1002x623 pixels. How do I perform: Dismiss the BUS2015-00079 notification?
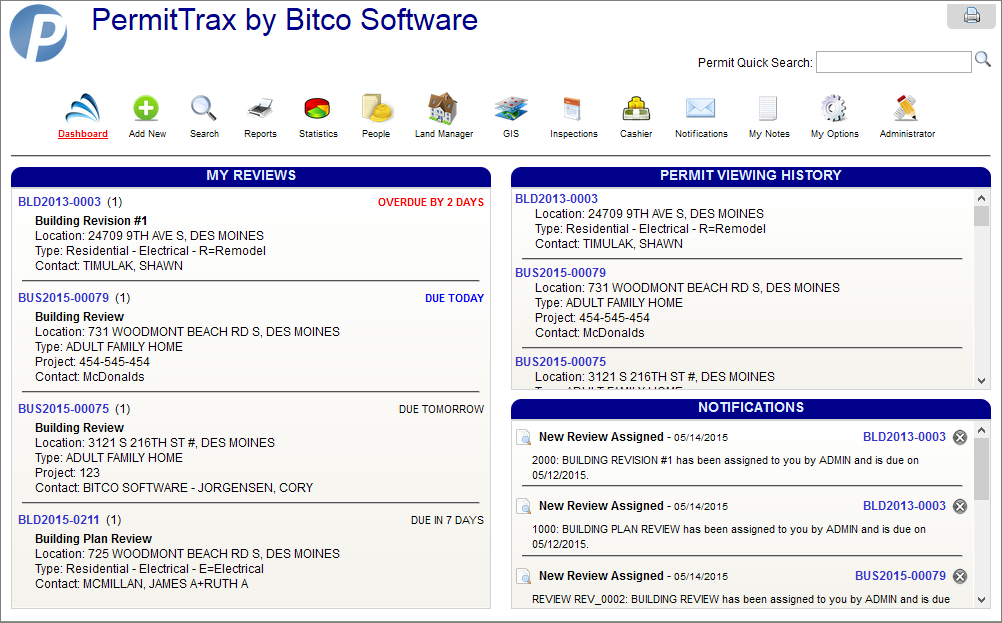pos(960,576)
